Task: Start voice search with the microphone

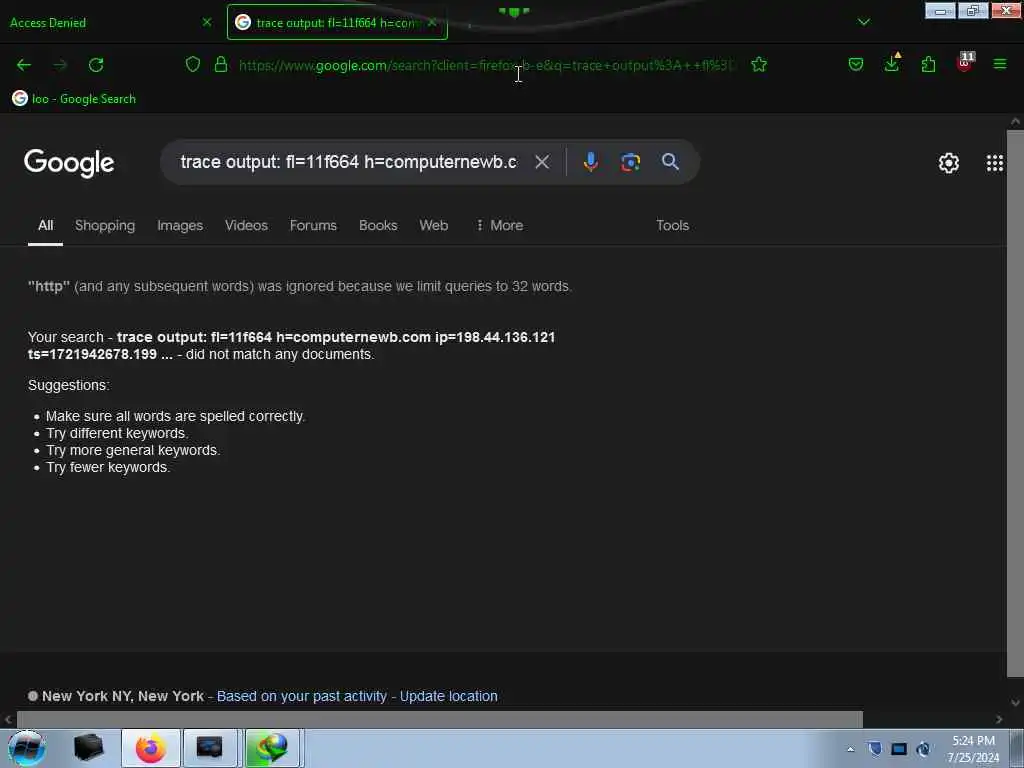Action: [x=590, y=162]
